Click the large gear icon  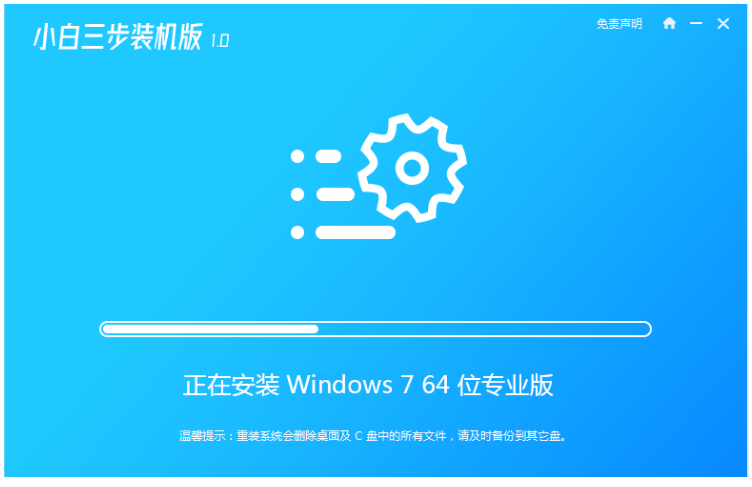pyautogui.click(x=412, y=168)
